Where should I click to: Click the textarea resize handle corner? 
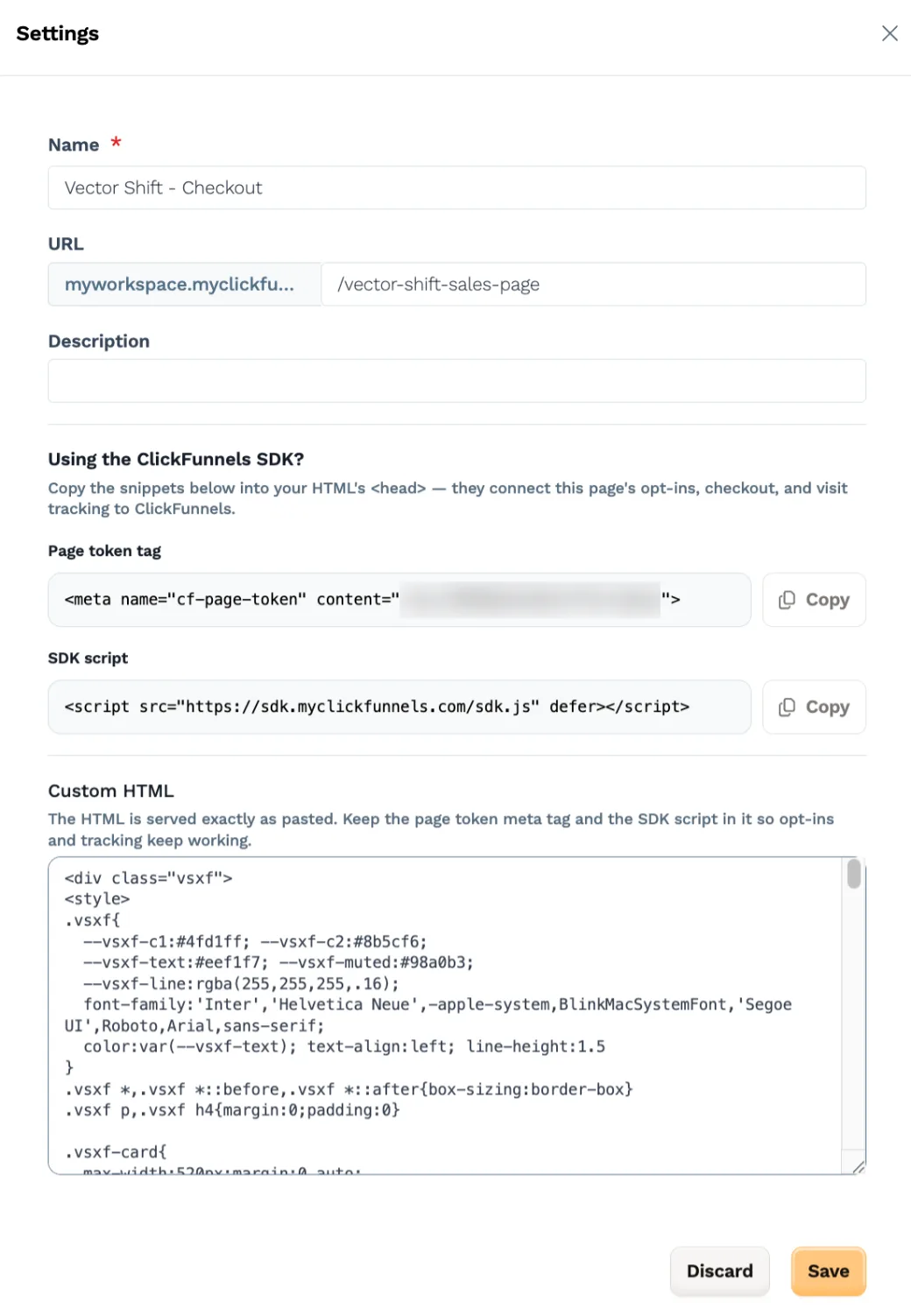pyautogui.click(x=858, y=1166)
